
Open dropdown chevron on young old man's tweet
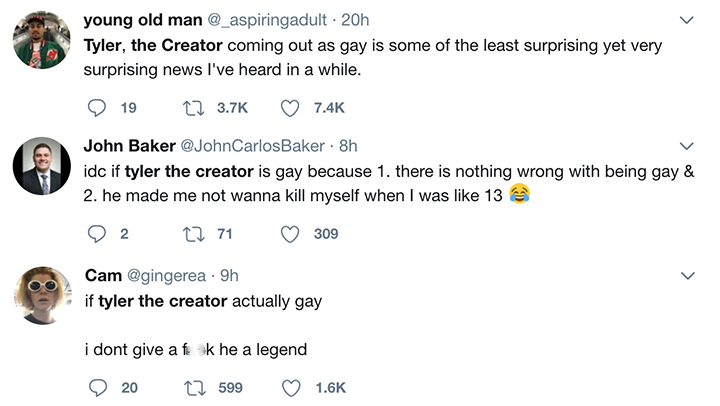(687, 20)
